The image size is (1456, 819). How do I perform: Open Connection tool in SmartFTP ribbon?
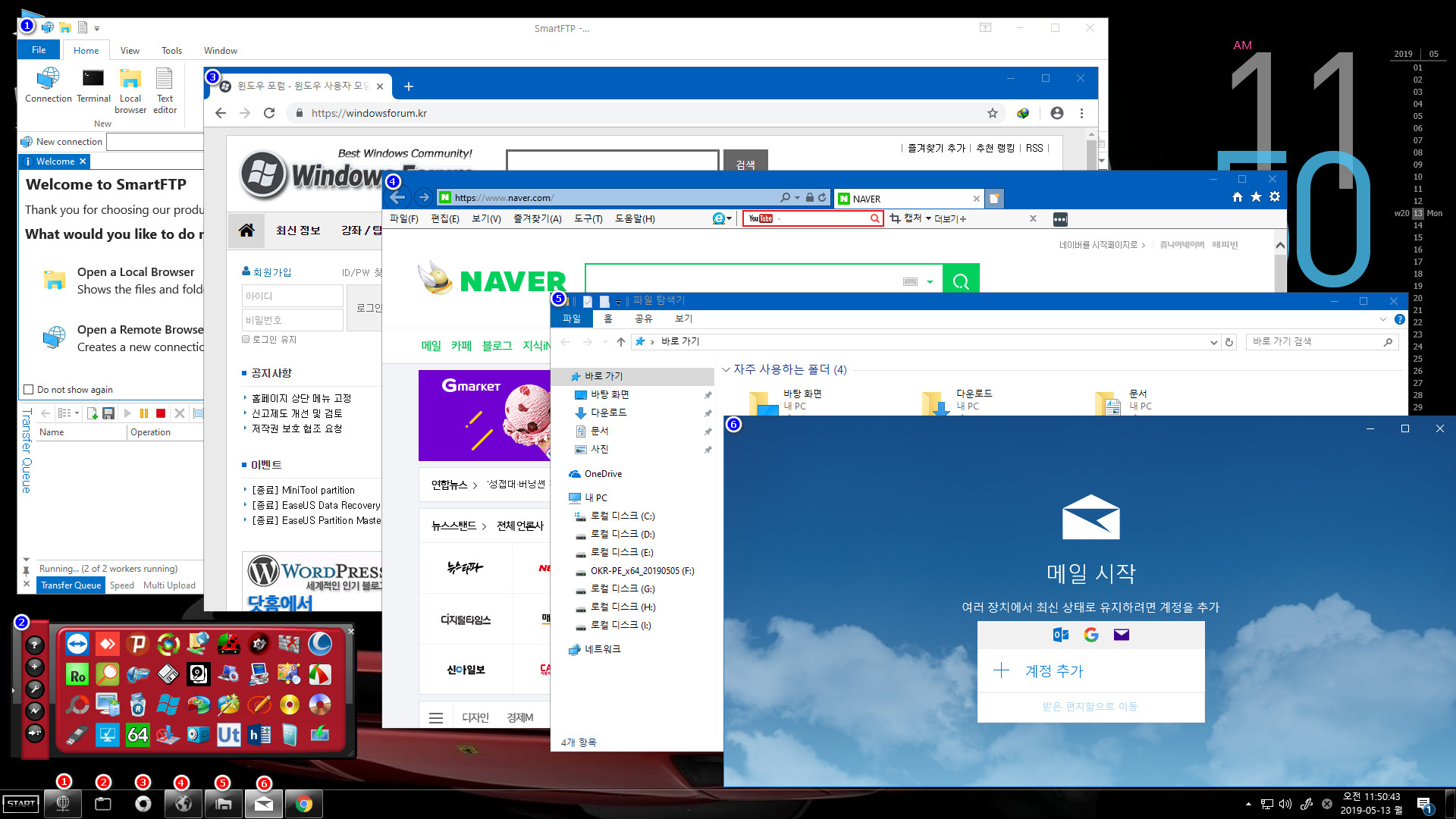click(49, 85)
